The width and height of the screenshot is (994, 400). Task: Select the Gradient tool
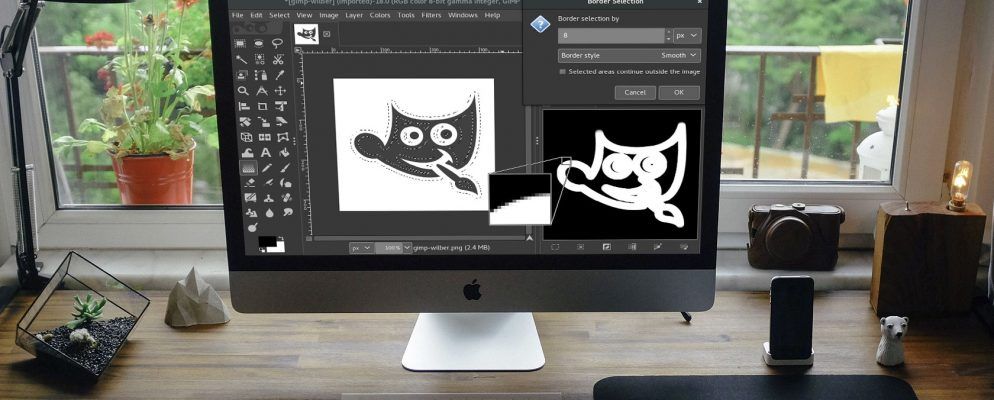point(248,169)
